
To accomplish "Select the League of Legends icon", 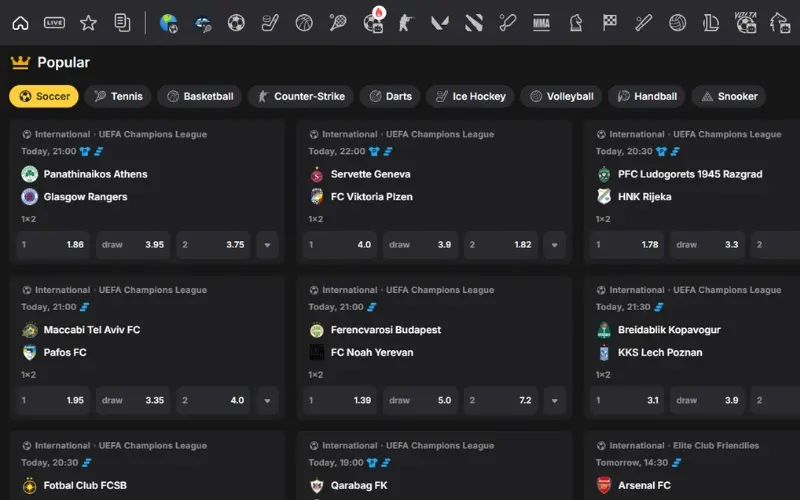I will coord(711,23).
